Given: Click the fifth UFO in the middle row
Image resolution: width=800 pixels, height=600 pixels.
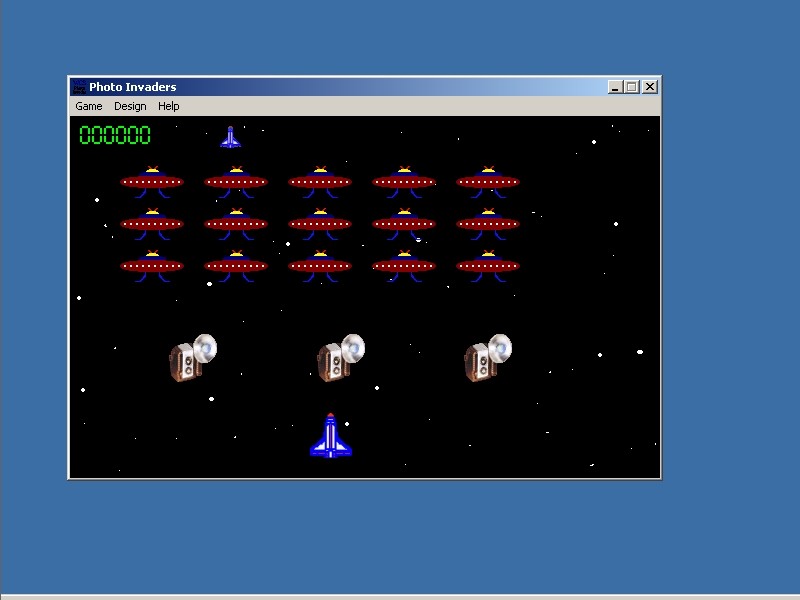Looking at the screenshot, I should [488, 223].
